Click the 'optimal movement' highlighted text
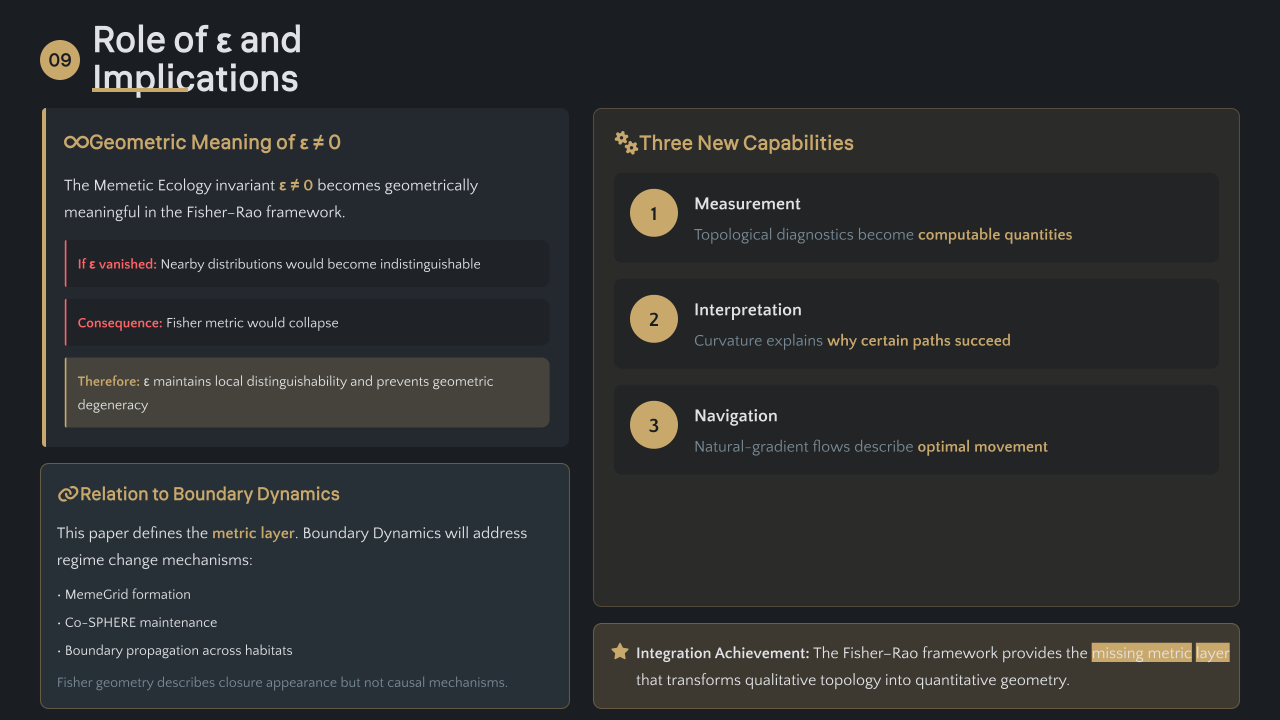The height and width of the screenshot is (720, 1280). click(x=983, y=447)
